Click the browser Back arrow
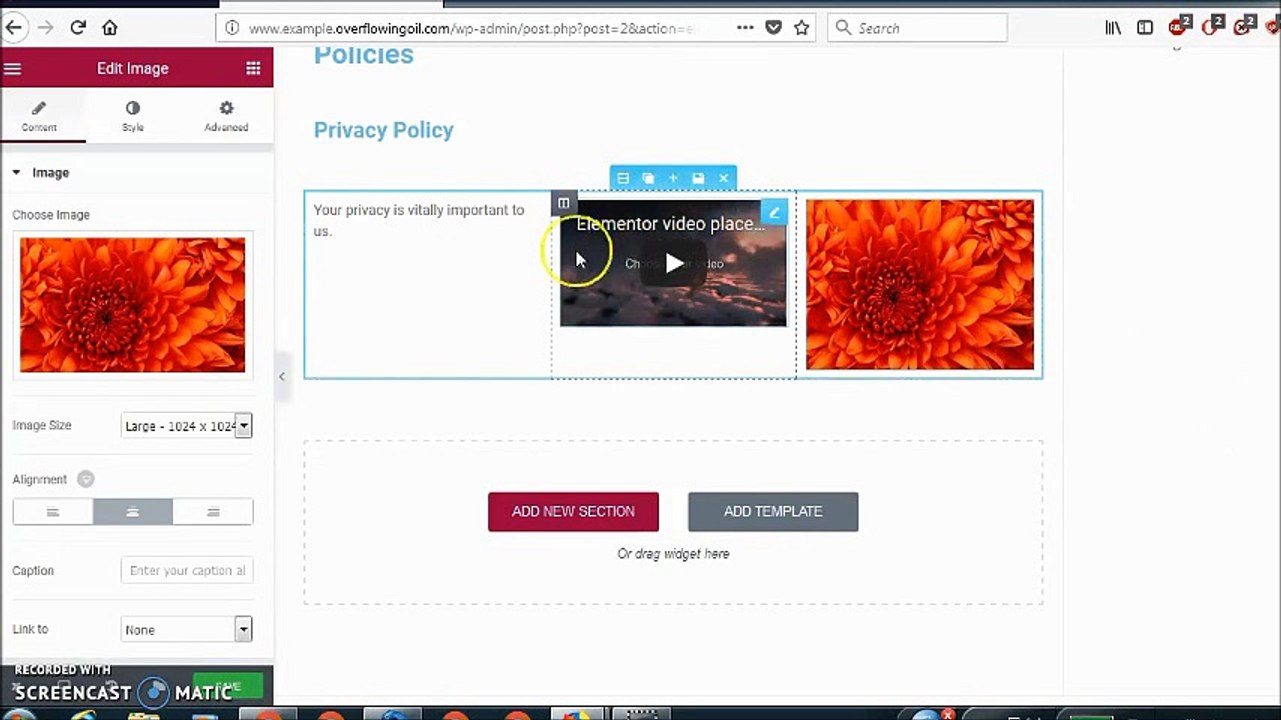The image size is (1281, 720). 13,28
